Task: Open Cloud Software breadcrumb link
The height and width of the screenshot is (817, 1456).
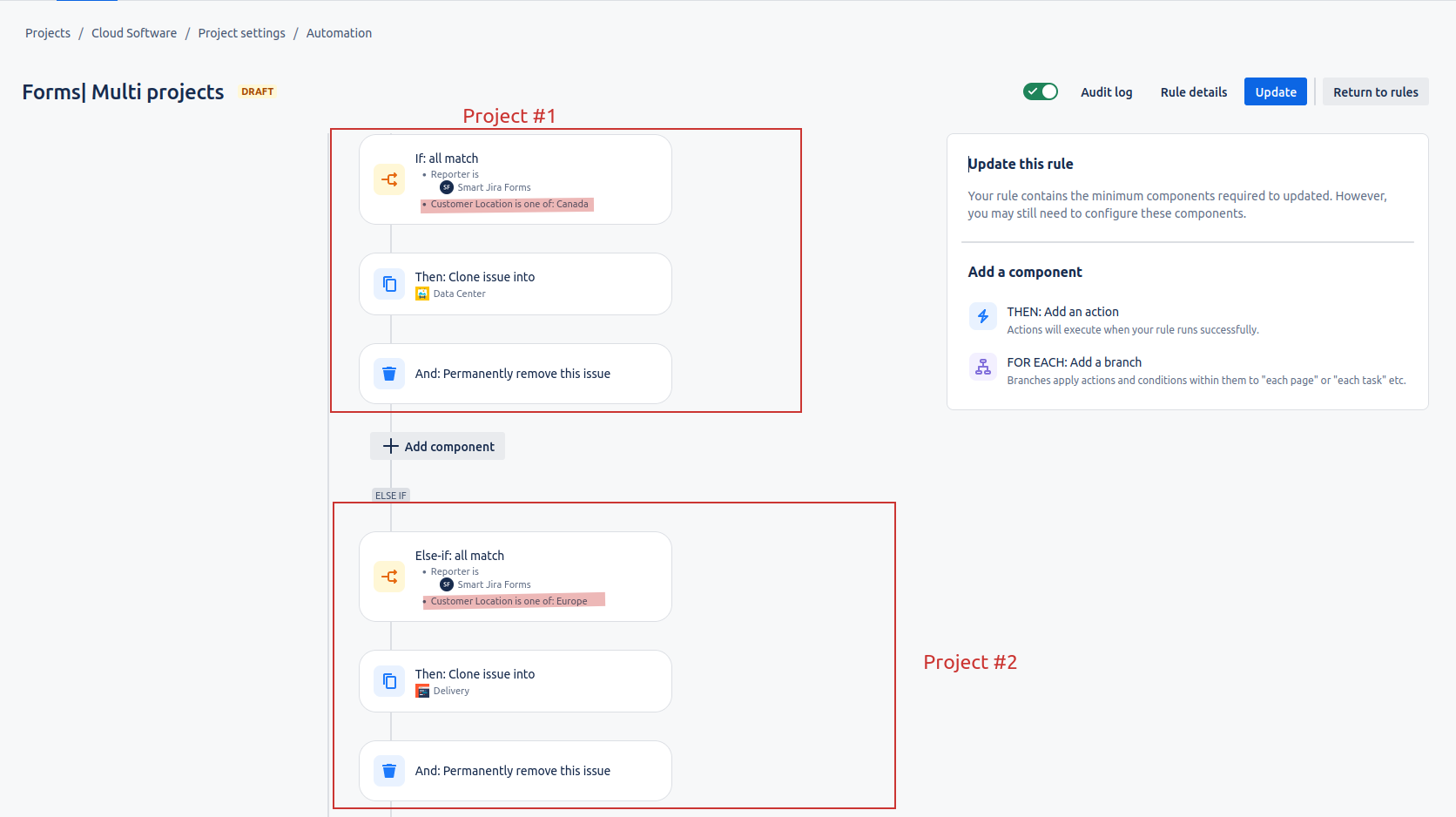Action: click(x=134, y=33)
